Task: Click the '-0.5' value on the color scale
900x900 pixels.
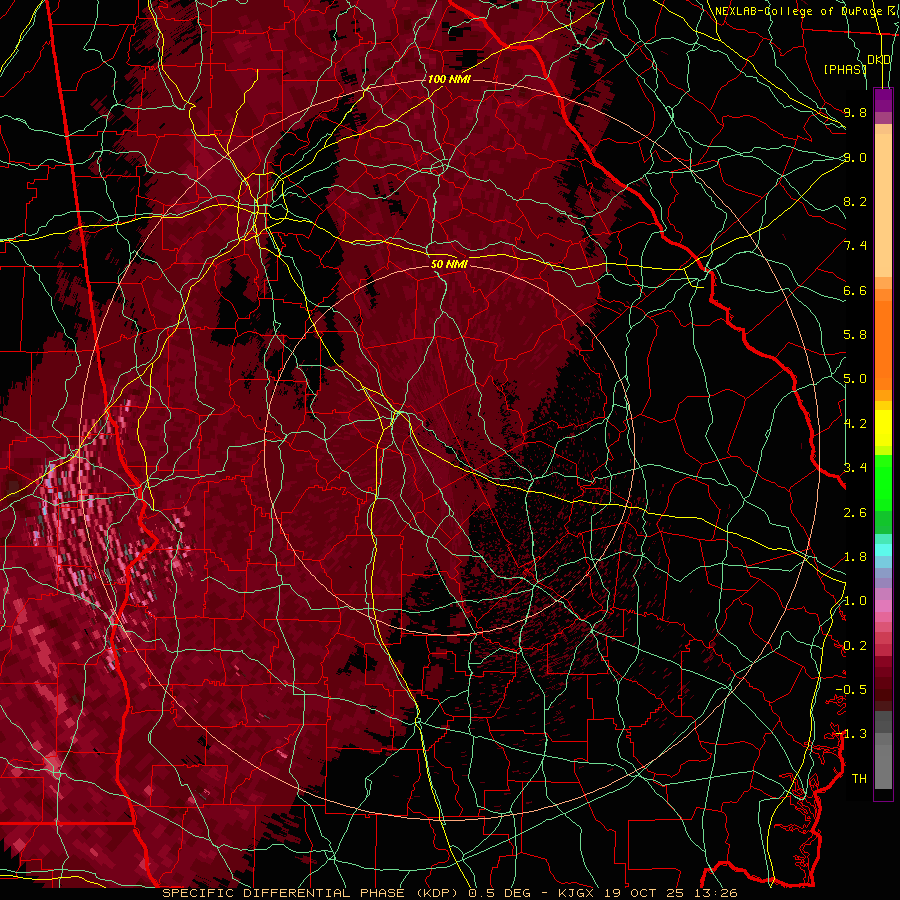Action: [851, 689]
